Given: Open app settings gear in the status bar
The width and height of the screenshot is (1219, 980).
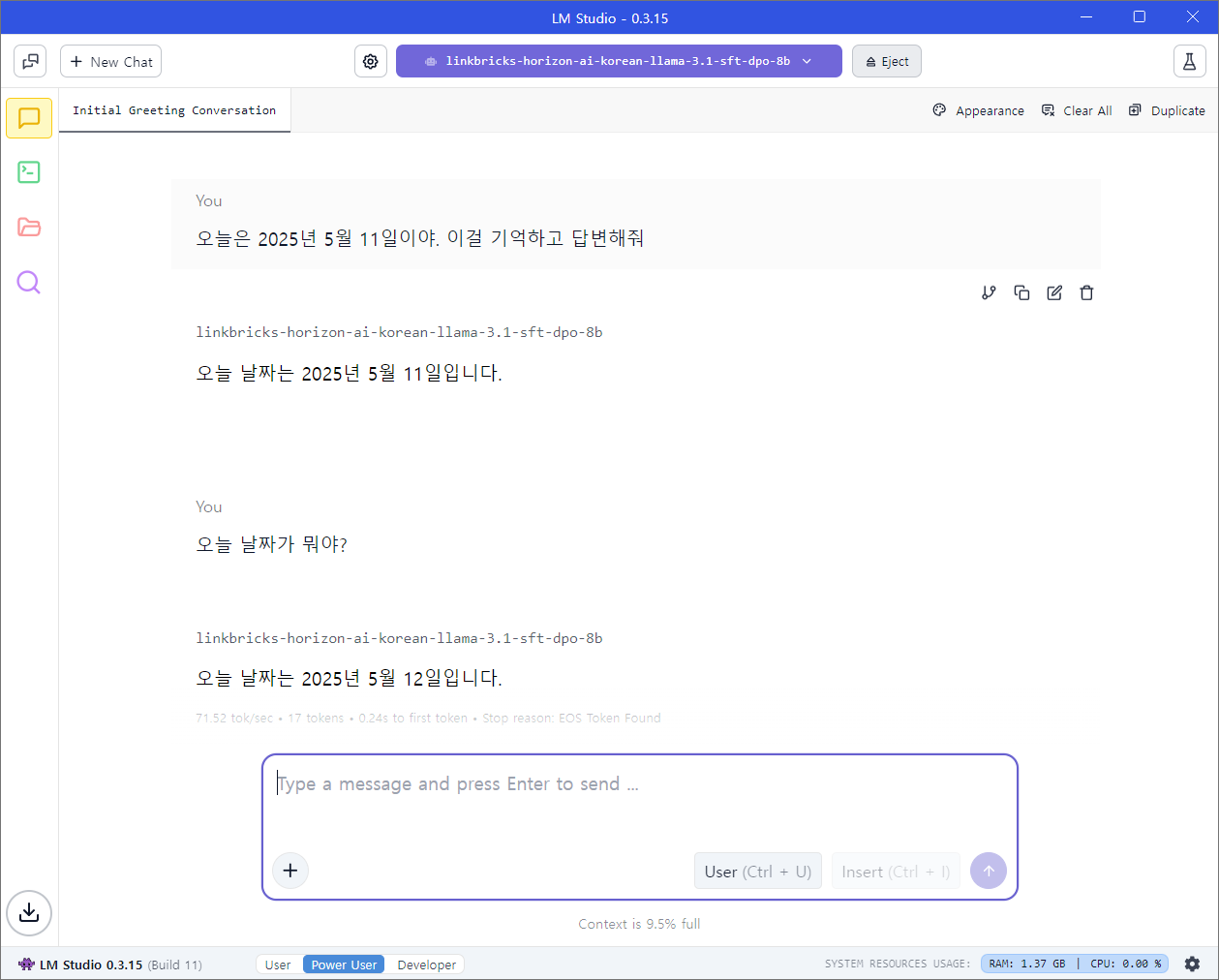Looking at the screenshot, I should pyautogui.click(x=1193, y=965).
